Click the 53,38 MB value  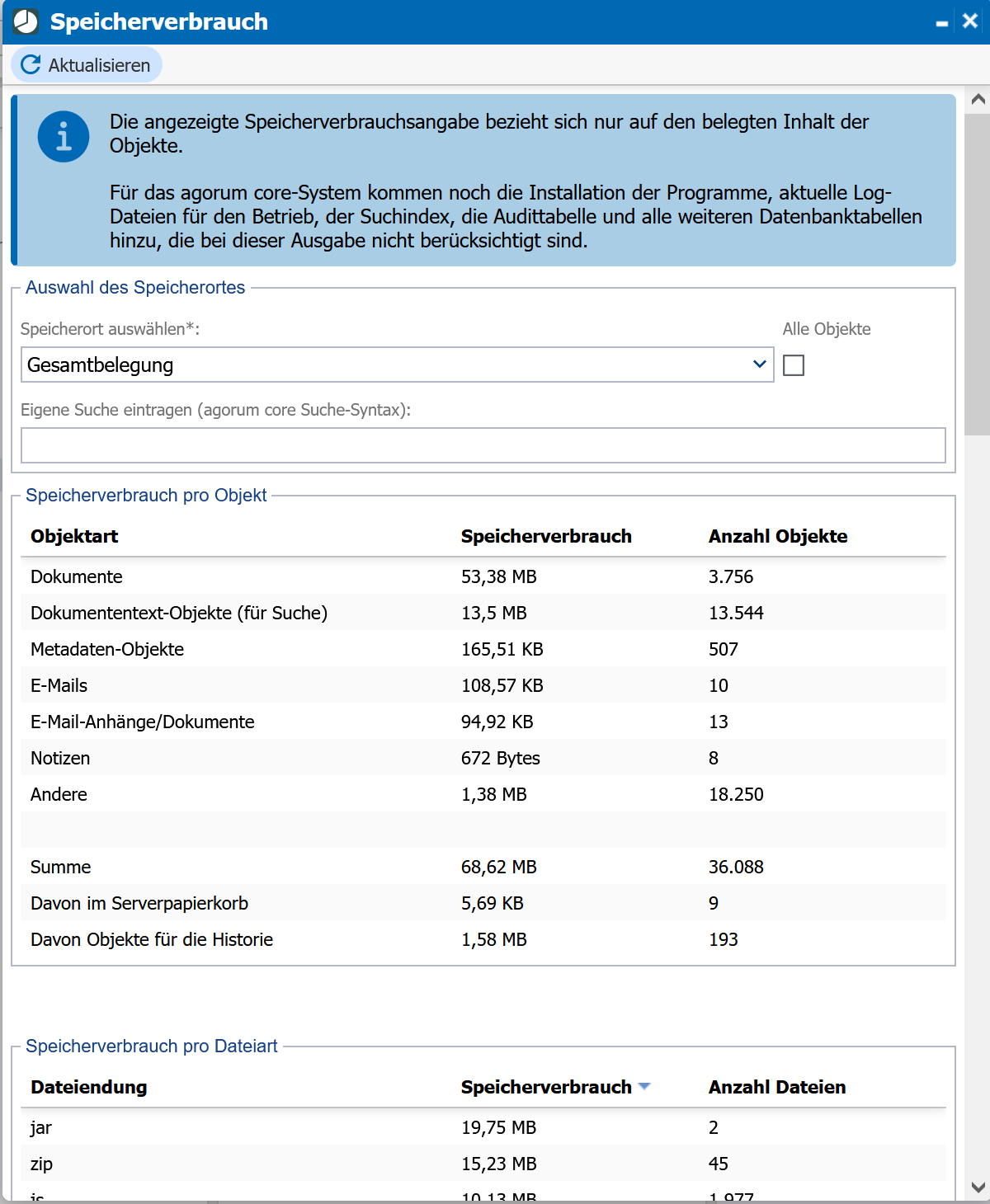[498, 576]
